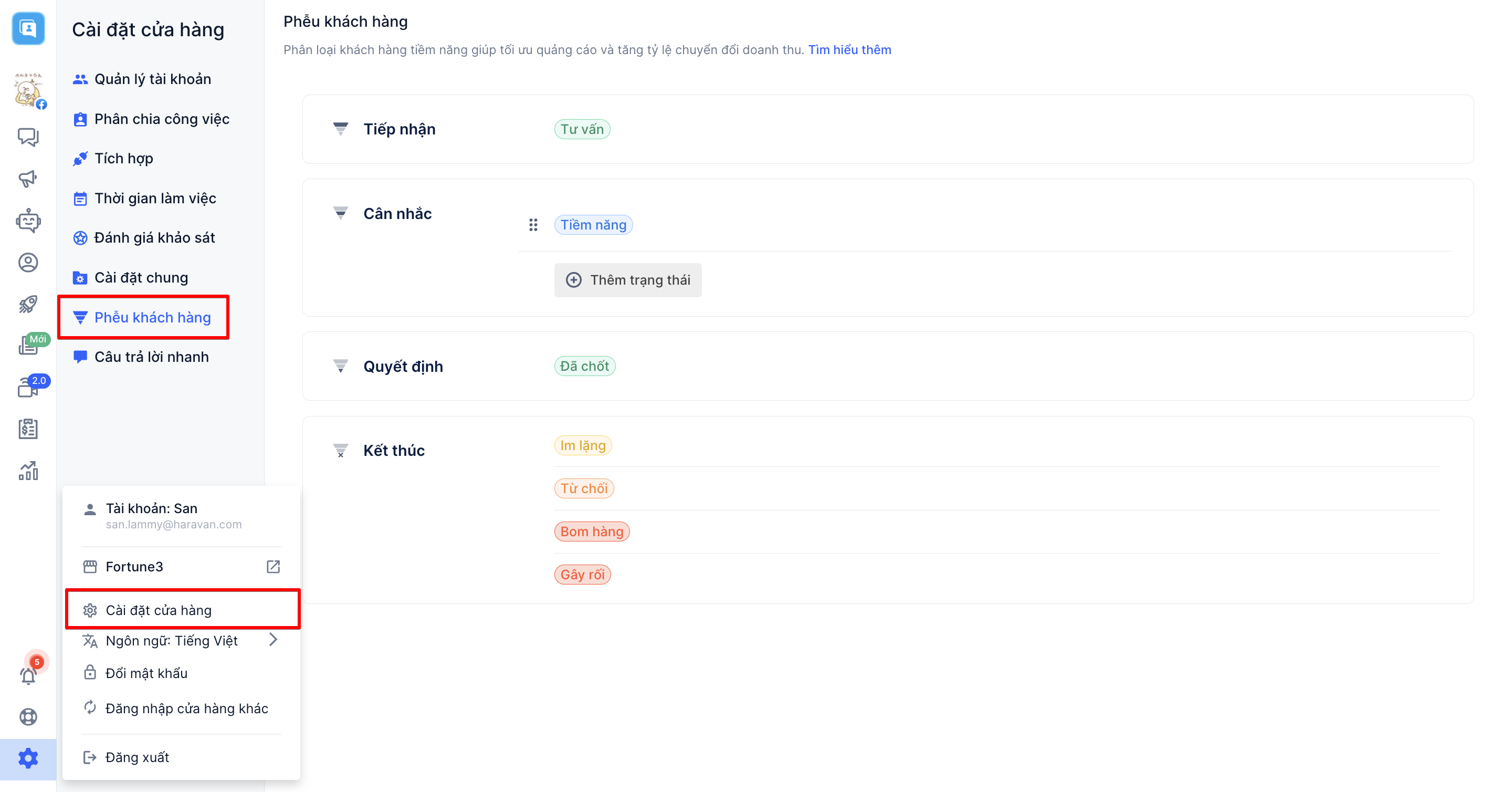Open the megaphone broadcast icon
Screen dimensions: 1512x792
pos(28,179)
